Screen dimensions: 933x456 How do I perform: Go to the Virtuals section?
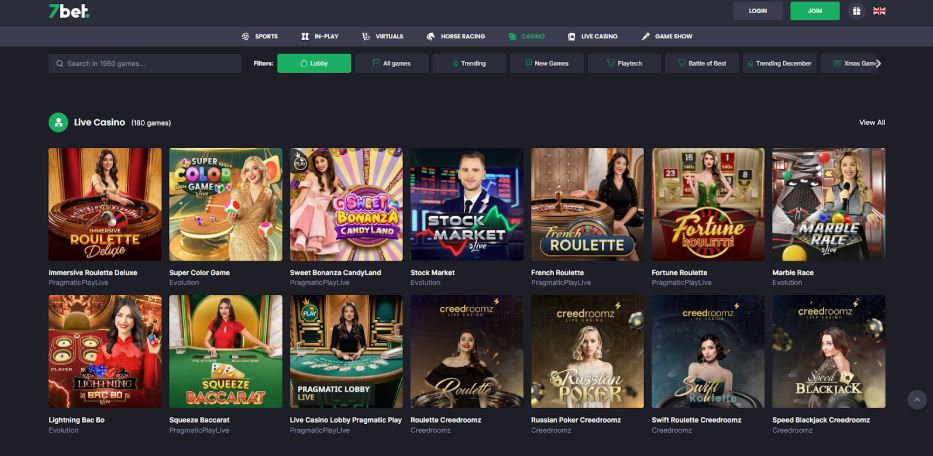click(383, 36)
